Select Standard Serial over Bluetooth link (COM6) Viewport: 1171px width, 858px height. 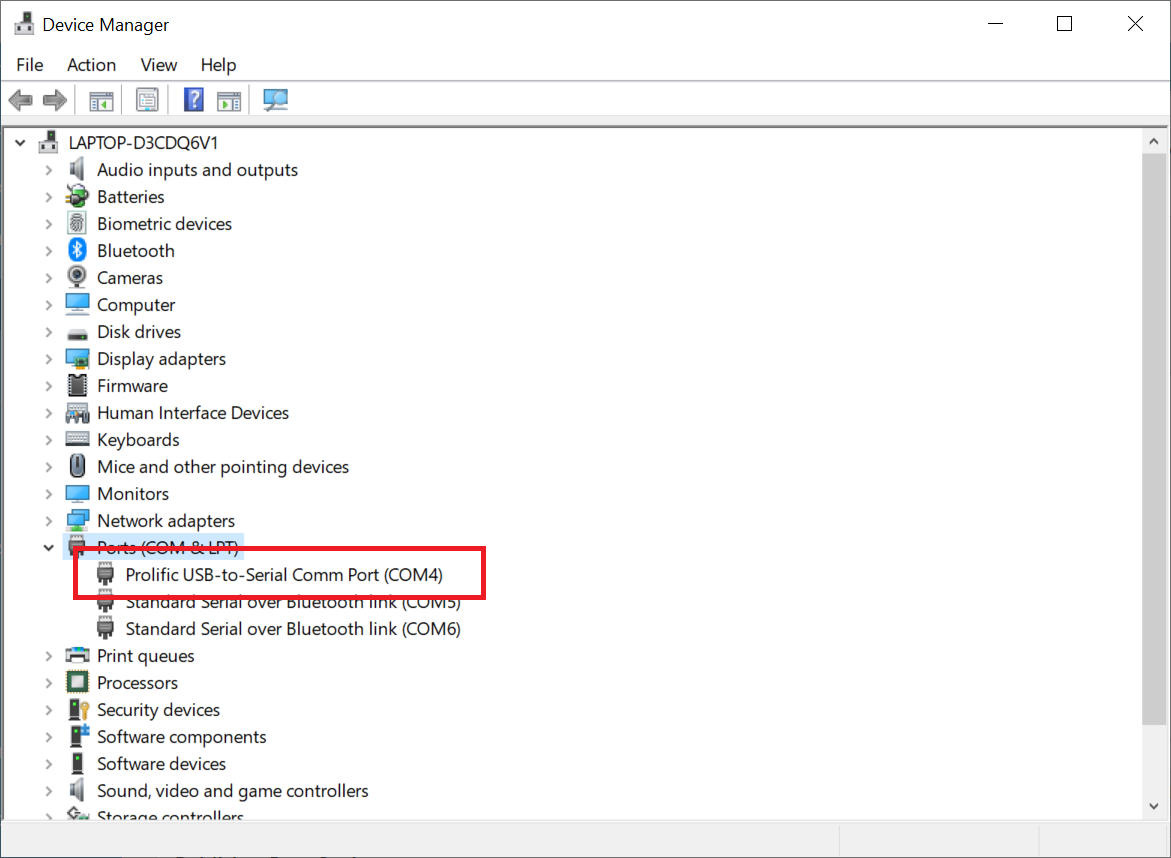click(x=292, y=629)
